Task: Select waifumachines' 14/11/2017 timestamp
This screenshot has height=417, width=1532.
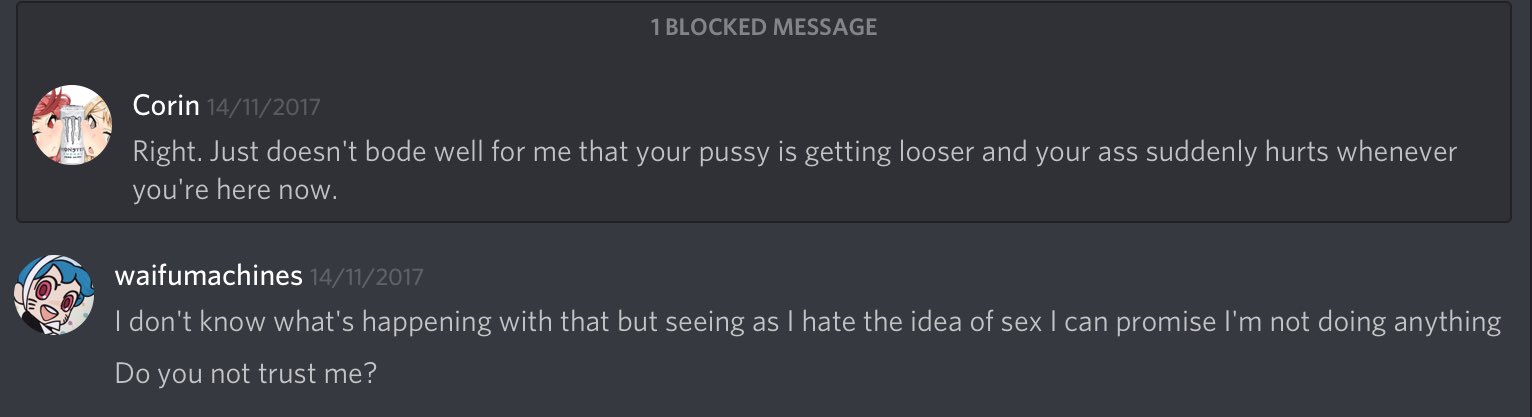Action: [367, 277]
